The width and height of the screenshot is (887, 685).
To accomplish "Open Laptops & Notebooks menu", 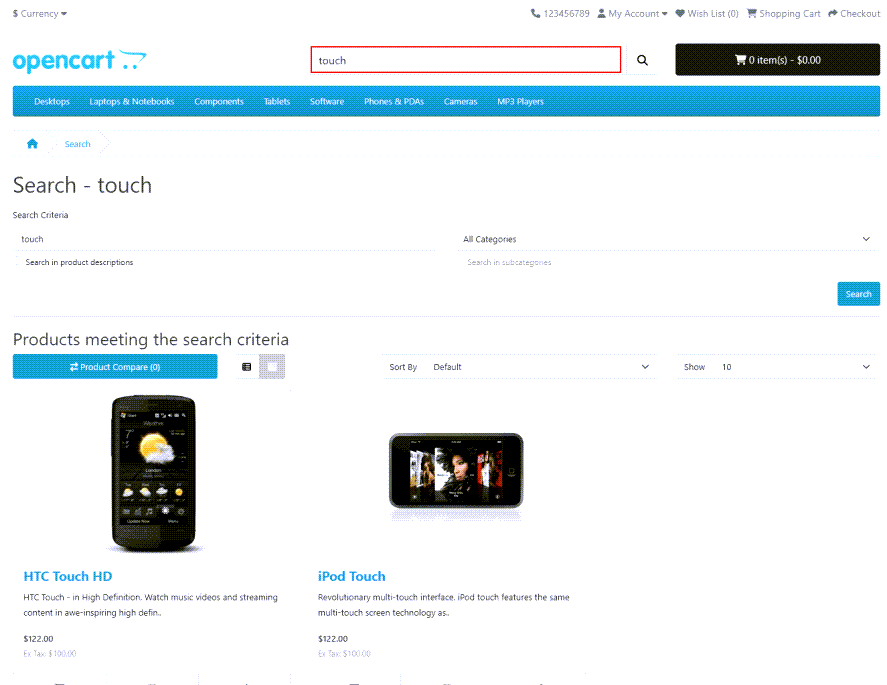I will point(132,102).
